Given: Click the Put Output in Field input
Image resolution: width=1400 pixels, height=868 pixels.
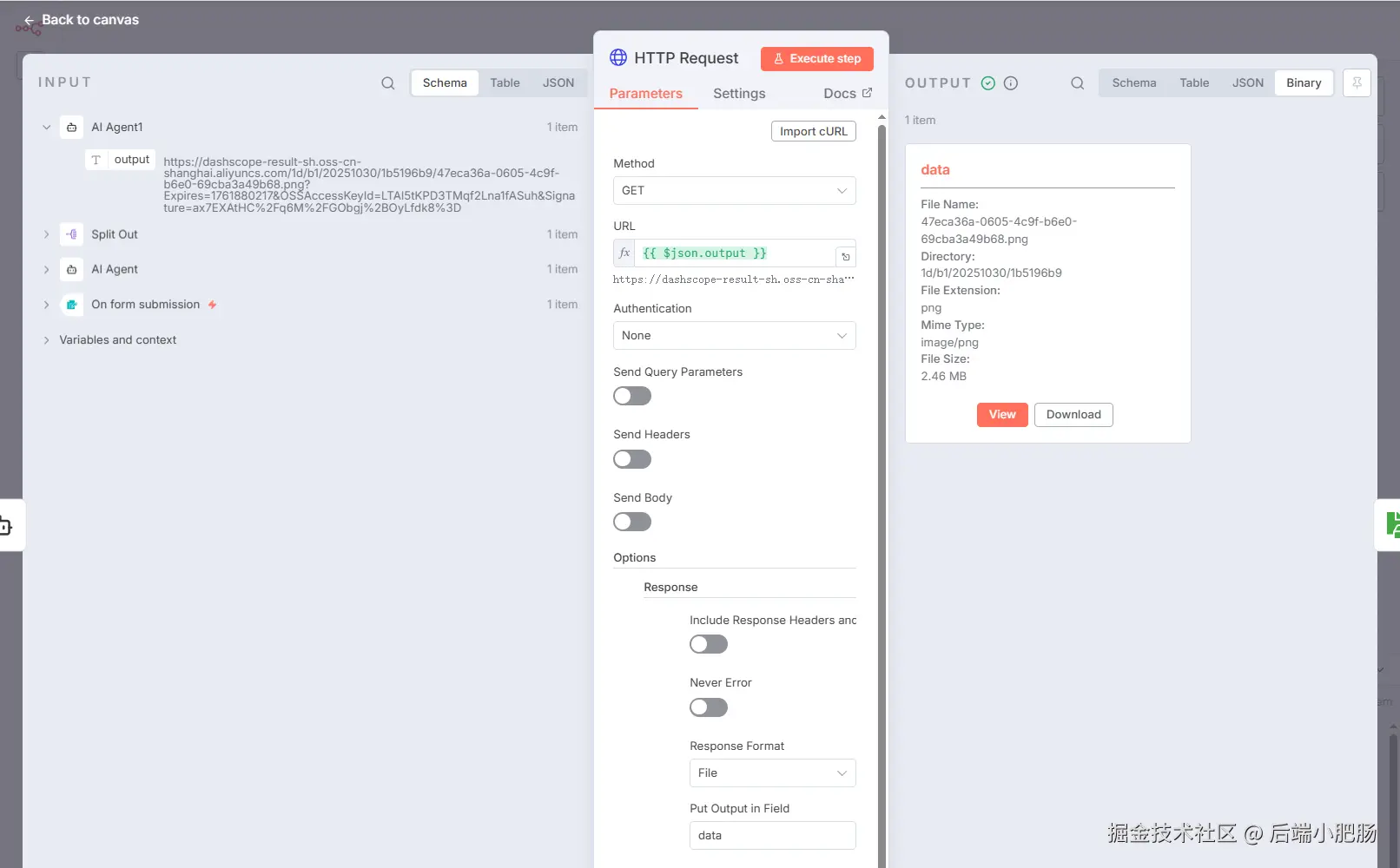Looking at the screenshot, I should tap(772, 836).
